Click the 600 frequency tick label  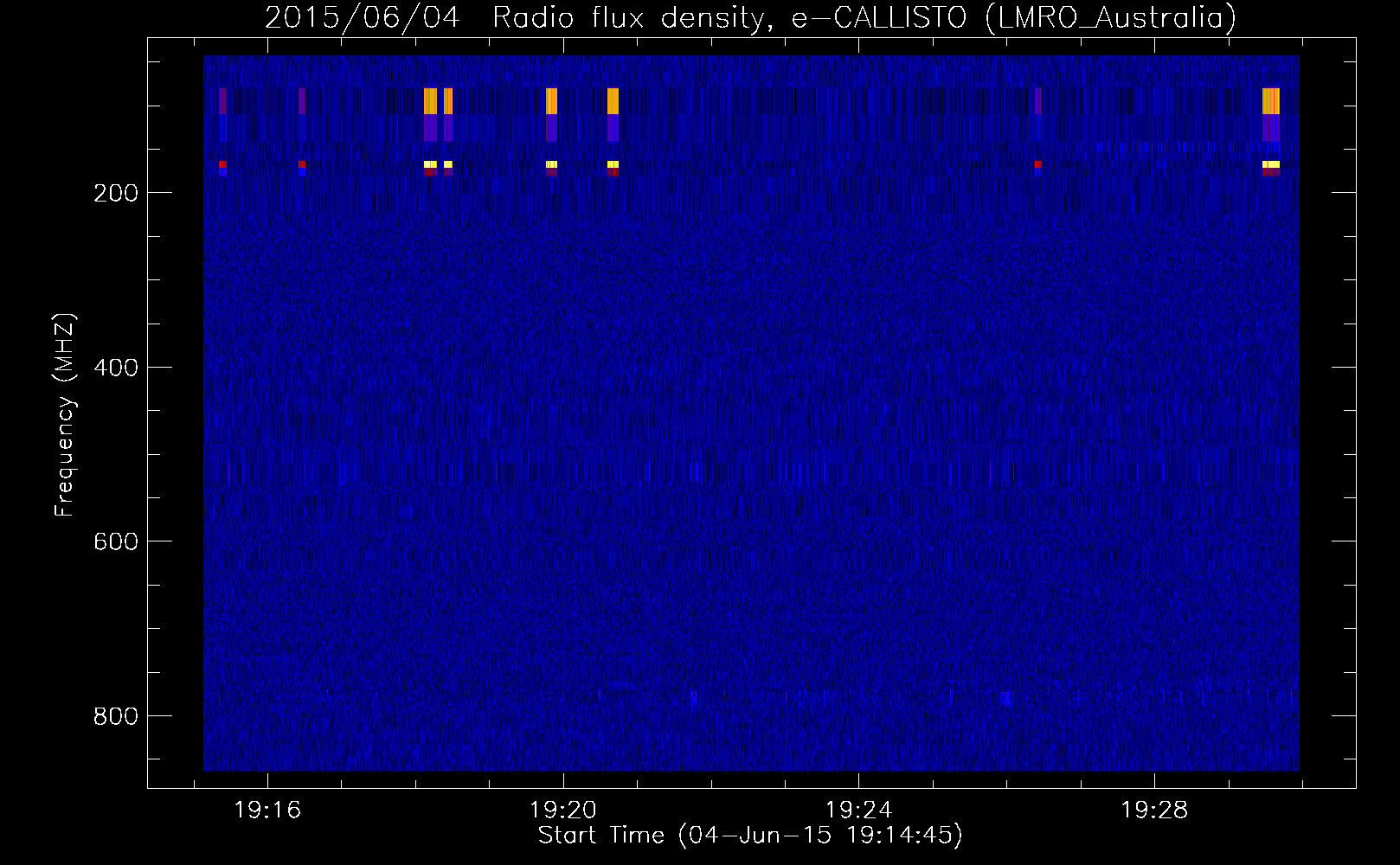(x=116, y=541)
